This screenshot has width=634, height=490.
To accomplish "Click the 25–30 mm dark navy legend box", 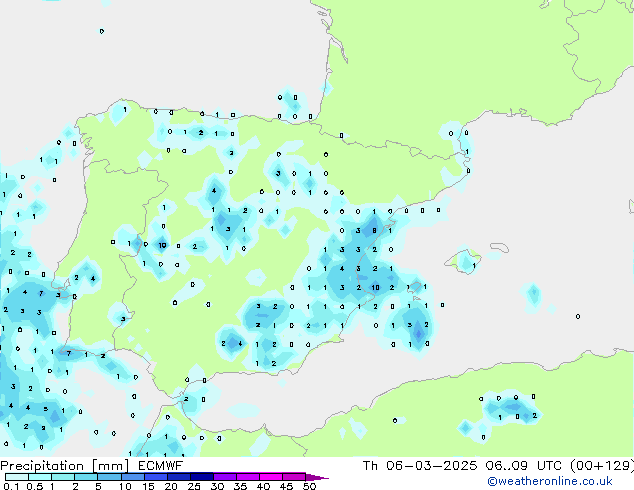I will coord(202,477).
